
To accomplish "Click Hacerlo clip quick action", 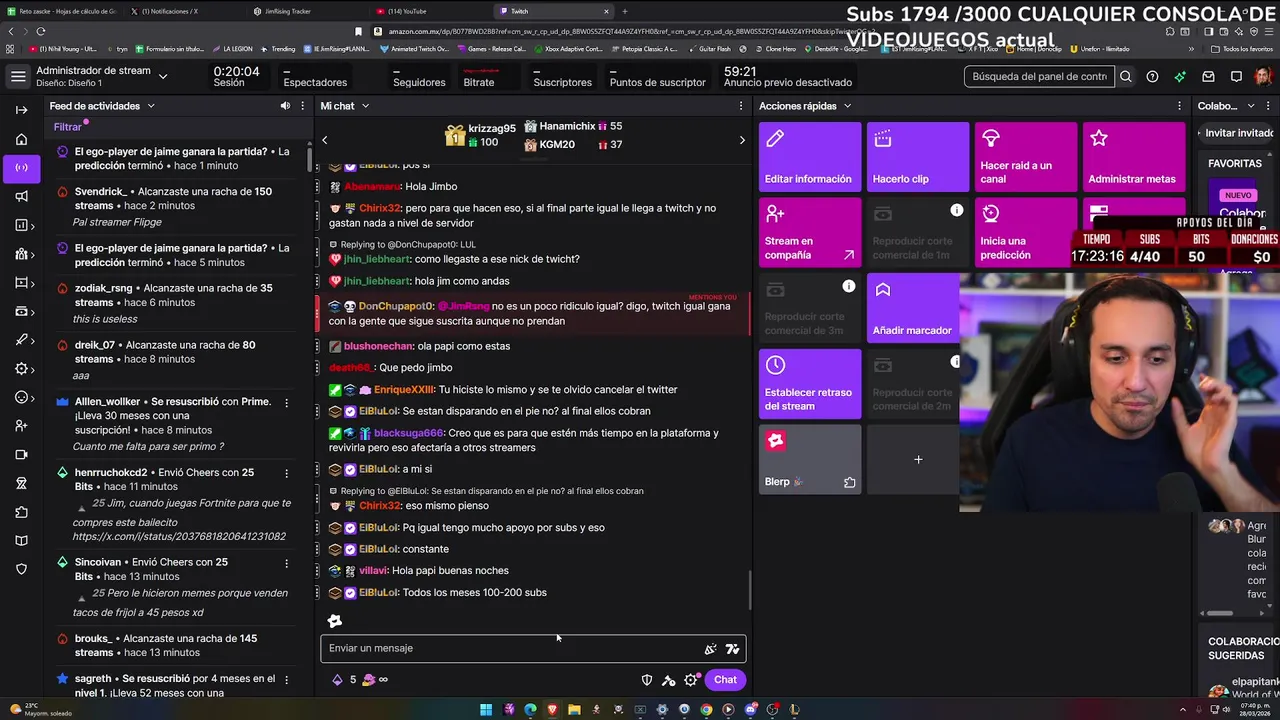I will (x=918, y=156).
